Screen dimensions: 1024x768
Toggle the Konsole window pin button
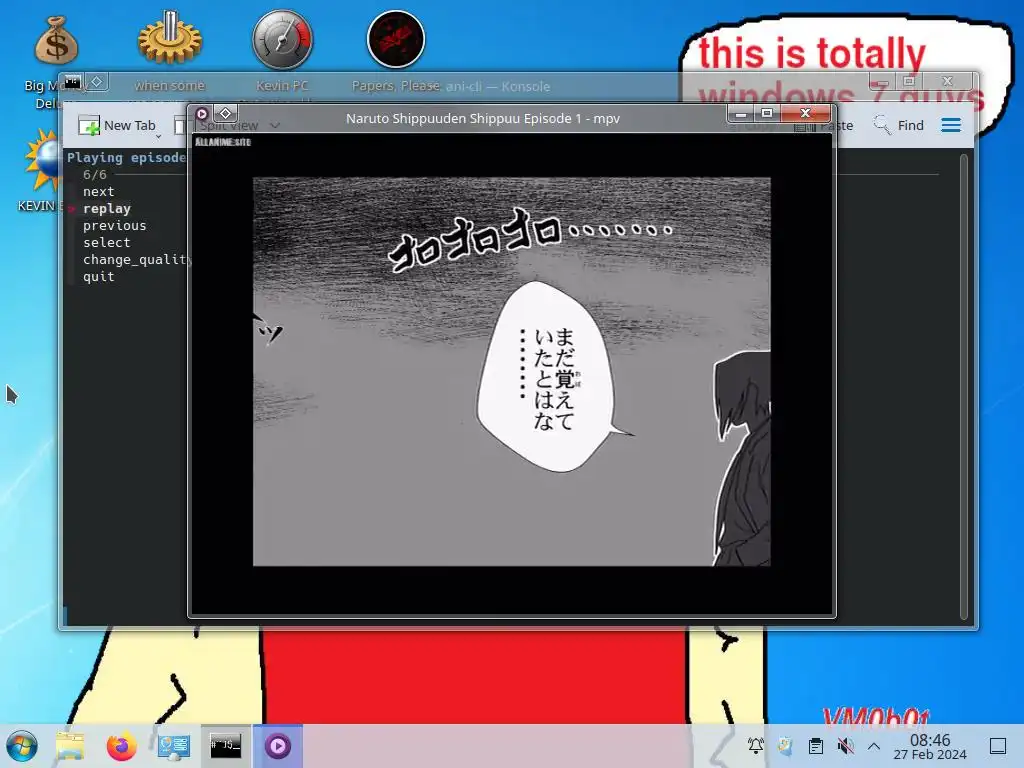click(97, 82)
